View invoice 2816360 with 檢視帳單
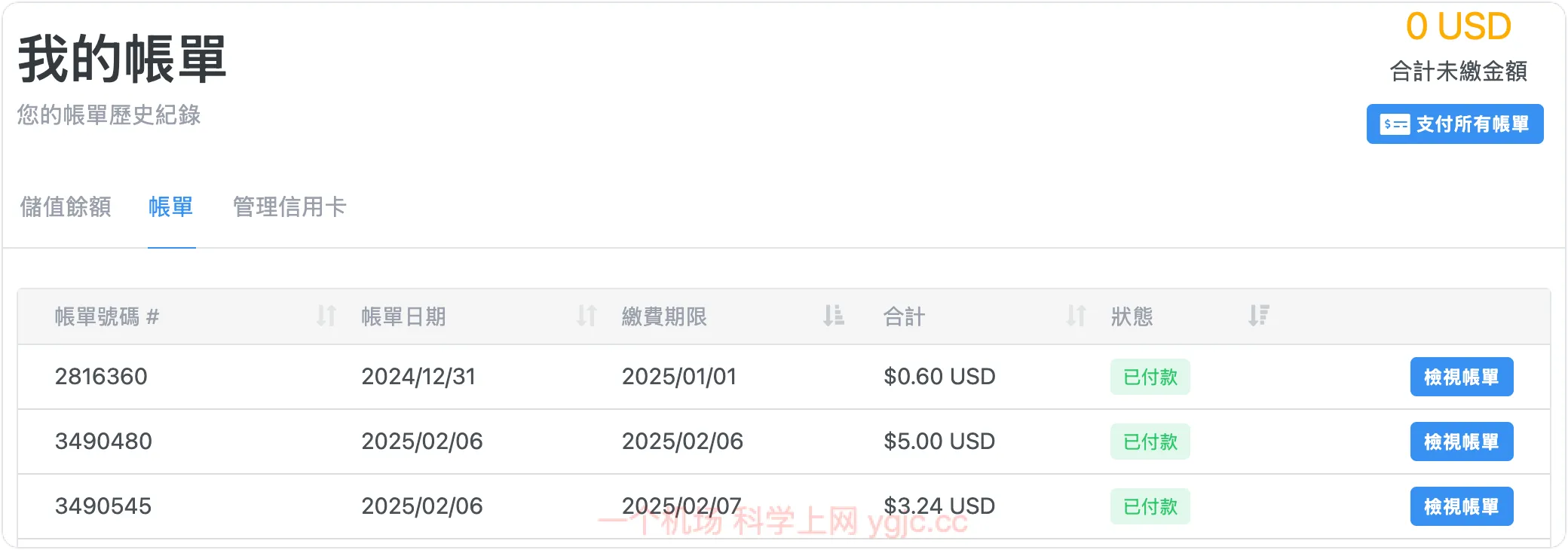1568x550 pixels. point(1461,377)
